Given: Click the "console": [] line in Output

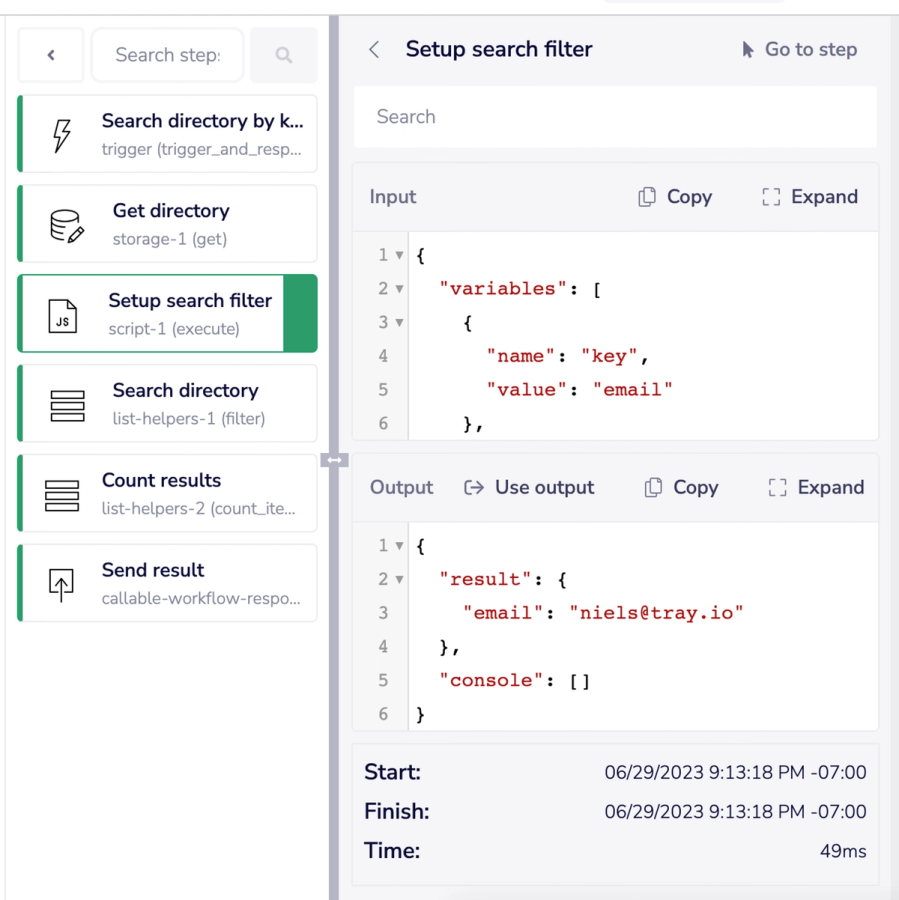Looking at the screenshot, I should pyautogui.click(x=514, y=681).
